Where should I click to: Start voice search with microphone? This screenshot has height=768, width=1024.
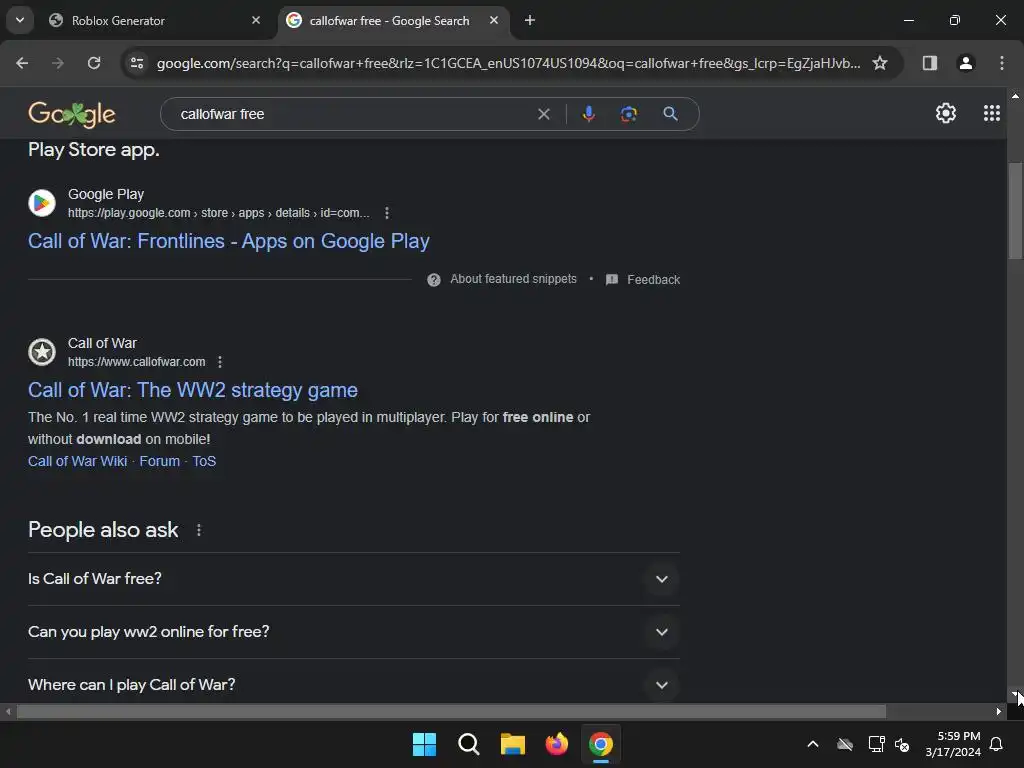click(588, 114)
